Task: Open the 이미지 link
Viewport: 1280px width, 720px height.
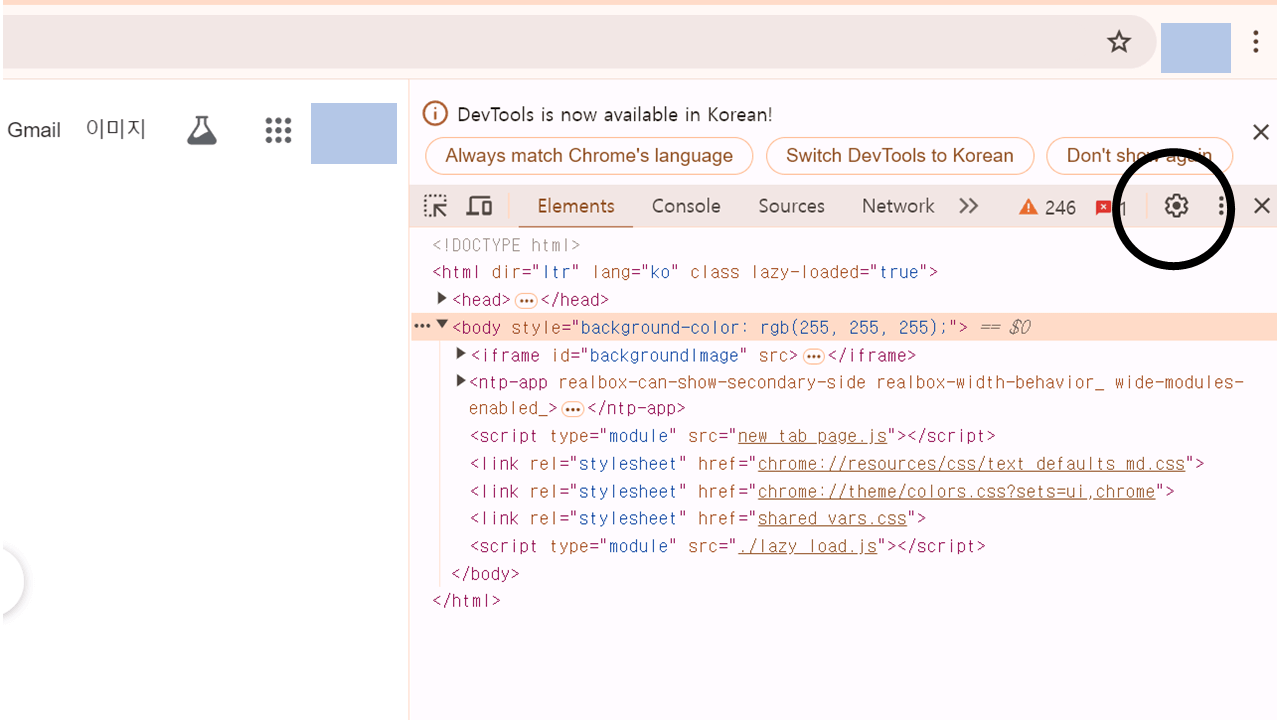Action: click(x=116, y=129)
